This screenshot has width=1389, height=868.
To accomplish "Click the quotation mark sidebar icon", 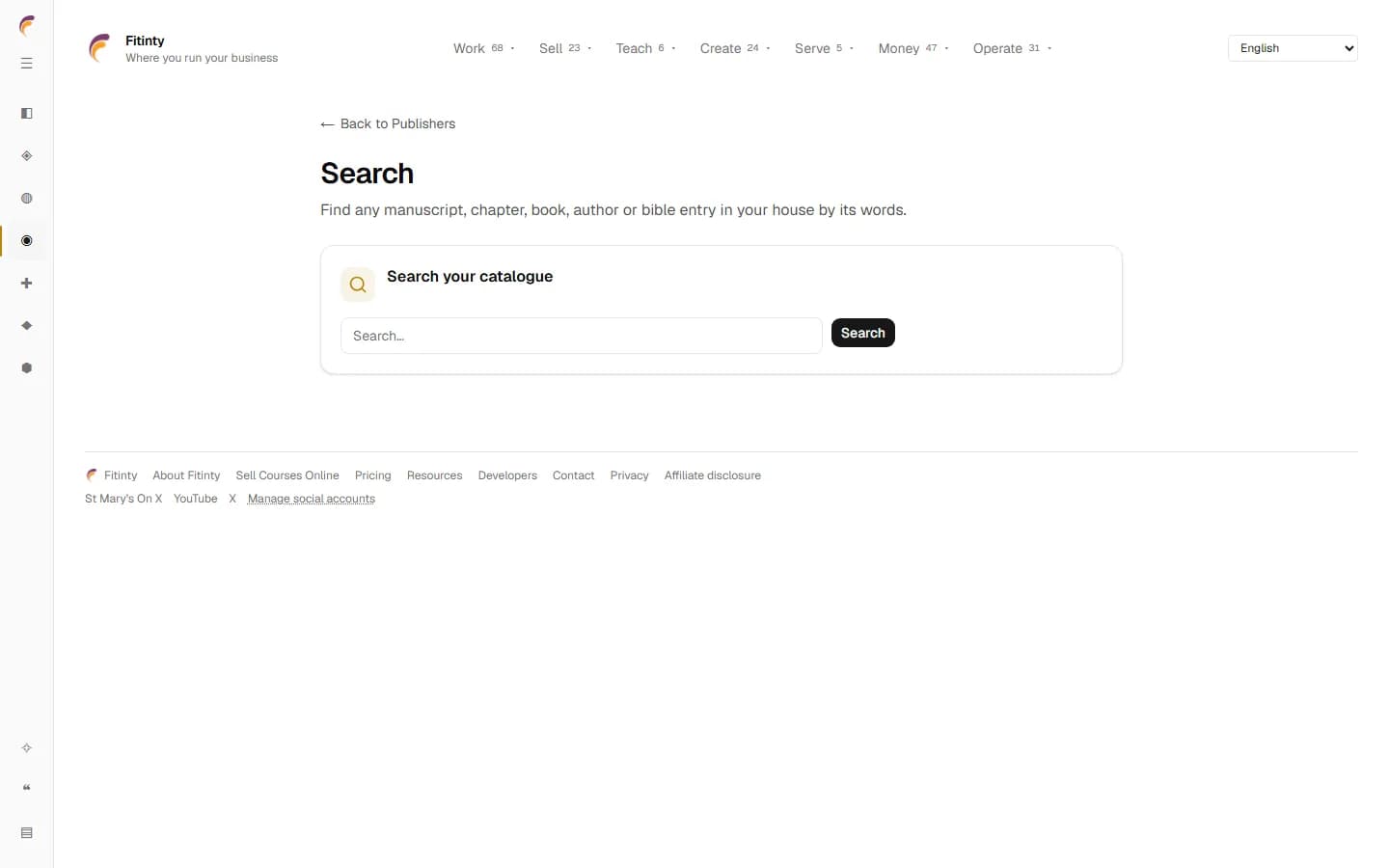I will point(27,789).
